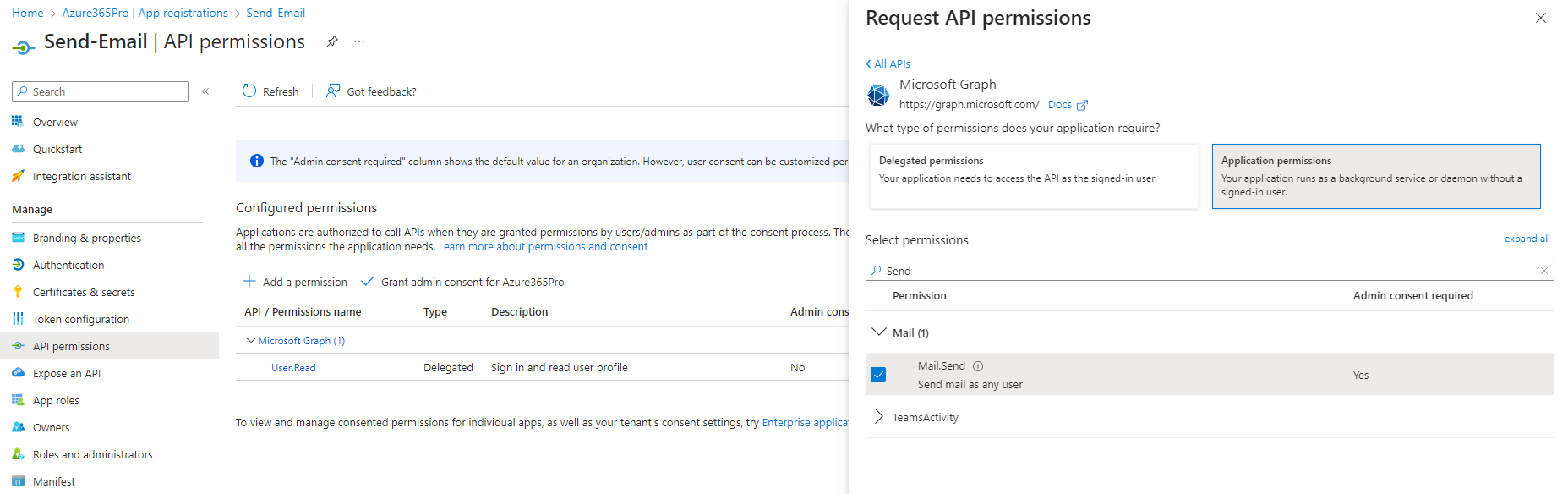Select Application permissions type card
The width and height of the screenshot is (1568, 494).
(1376, 176)
